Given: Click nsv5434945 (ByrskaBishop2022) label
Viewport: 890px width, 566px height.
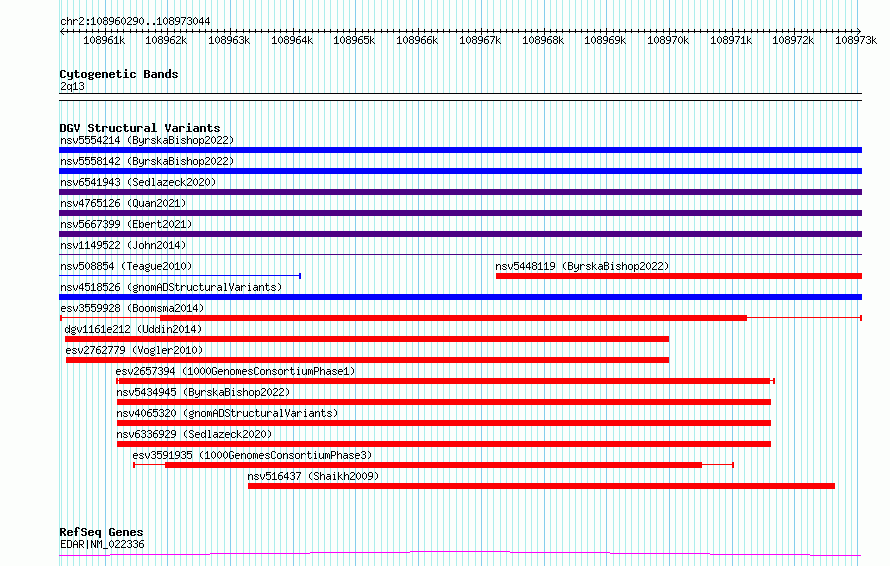Looking at the screenshot, I should (x=203, y=392).
